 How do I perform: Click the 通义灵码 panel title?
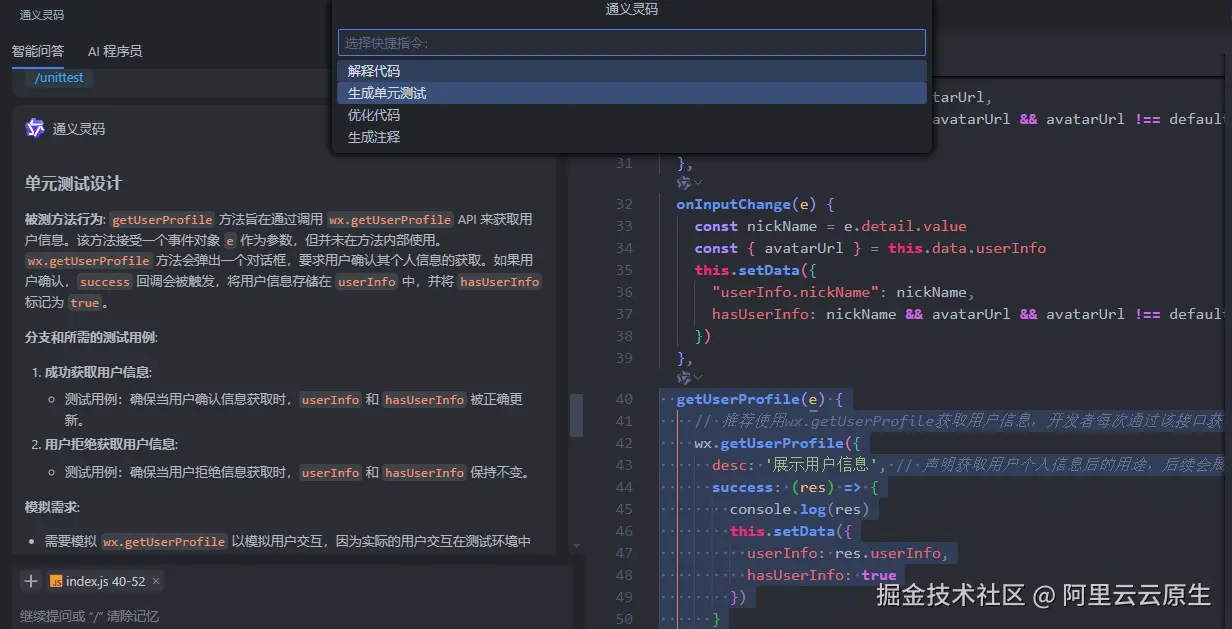[42, 15]
